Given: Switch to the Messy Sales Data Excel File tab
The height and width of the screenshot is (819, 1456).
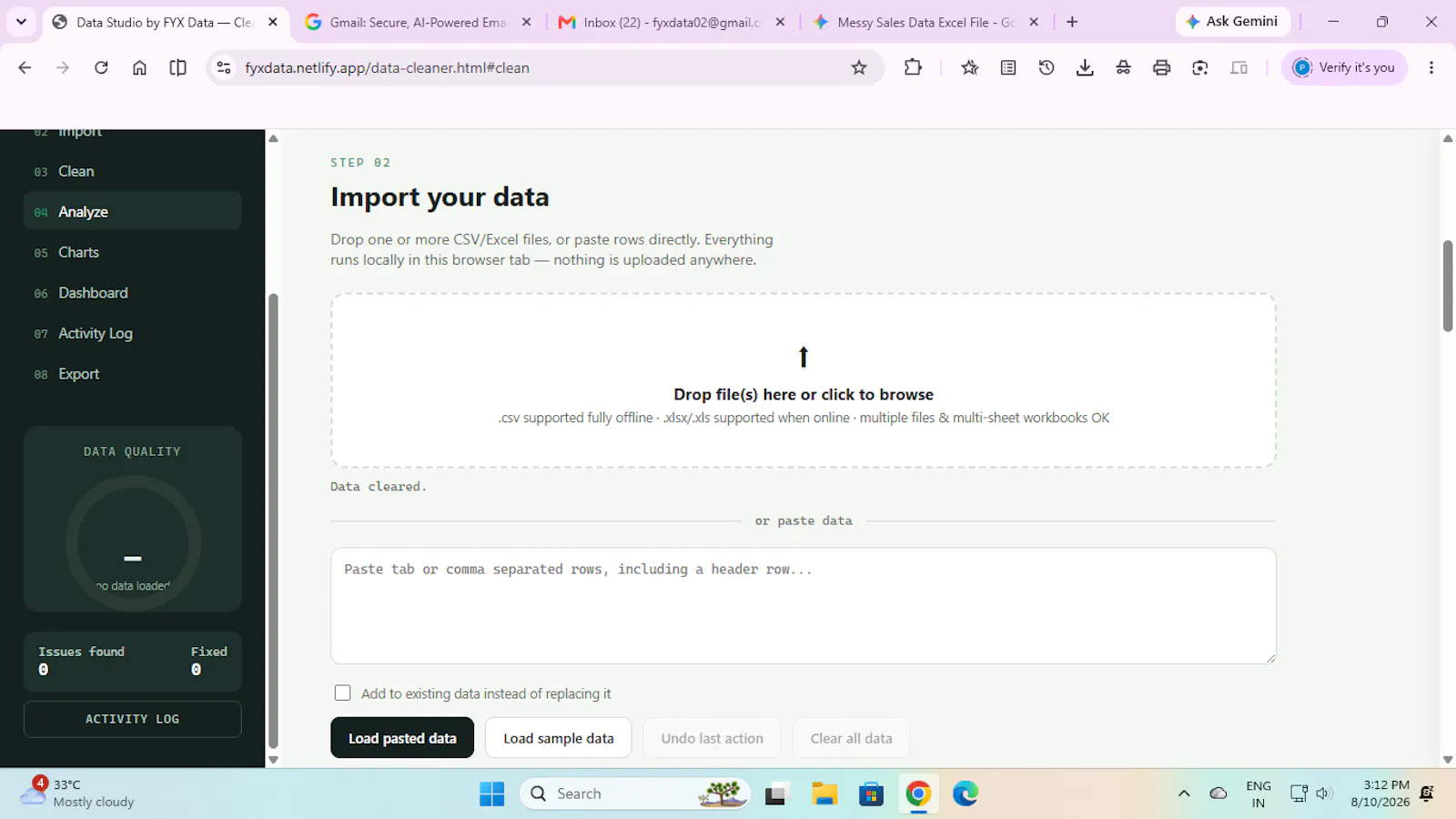Looking at the screenshot, I should pos(925,22).
